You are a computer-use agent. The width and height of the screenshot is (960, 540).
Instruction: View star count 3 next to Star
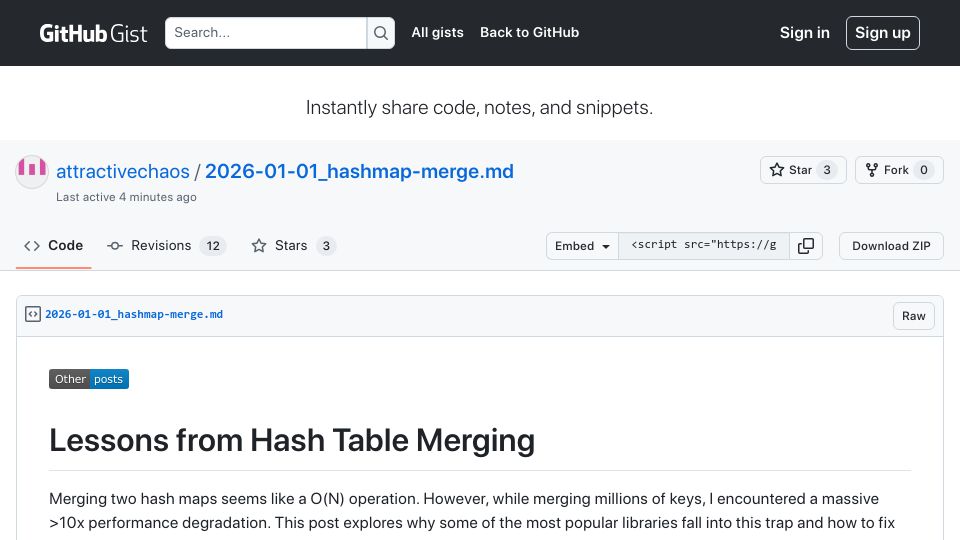(827, 170)
